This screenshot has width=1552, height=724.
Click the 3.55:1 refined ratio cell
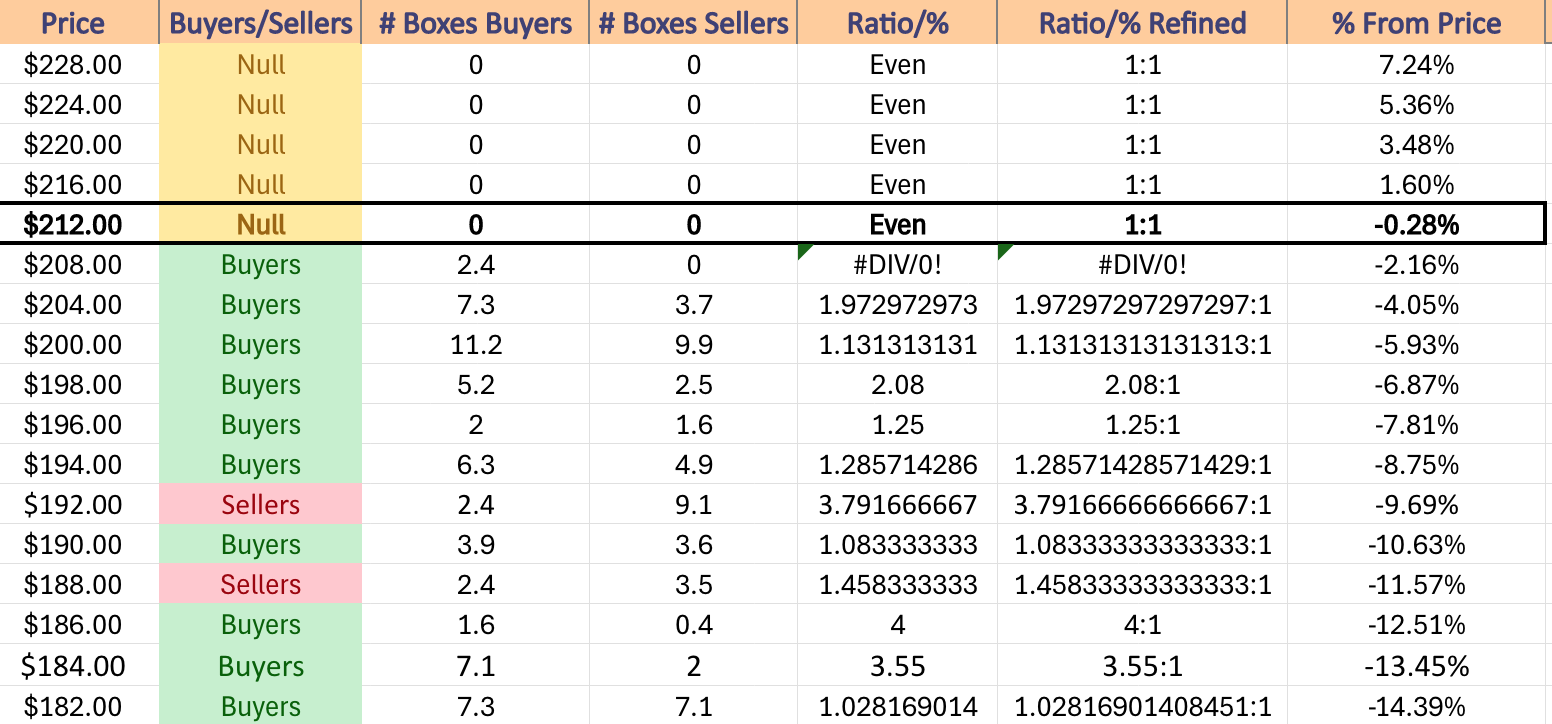tap(1142, 665)
